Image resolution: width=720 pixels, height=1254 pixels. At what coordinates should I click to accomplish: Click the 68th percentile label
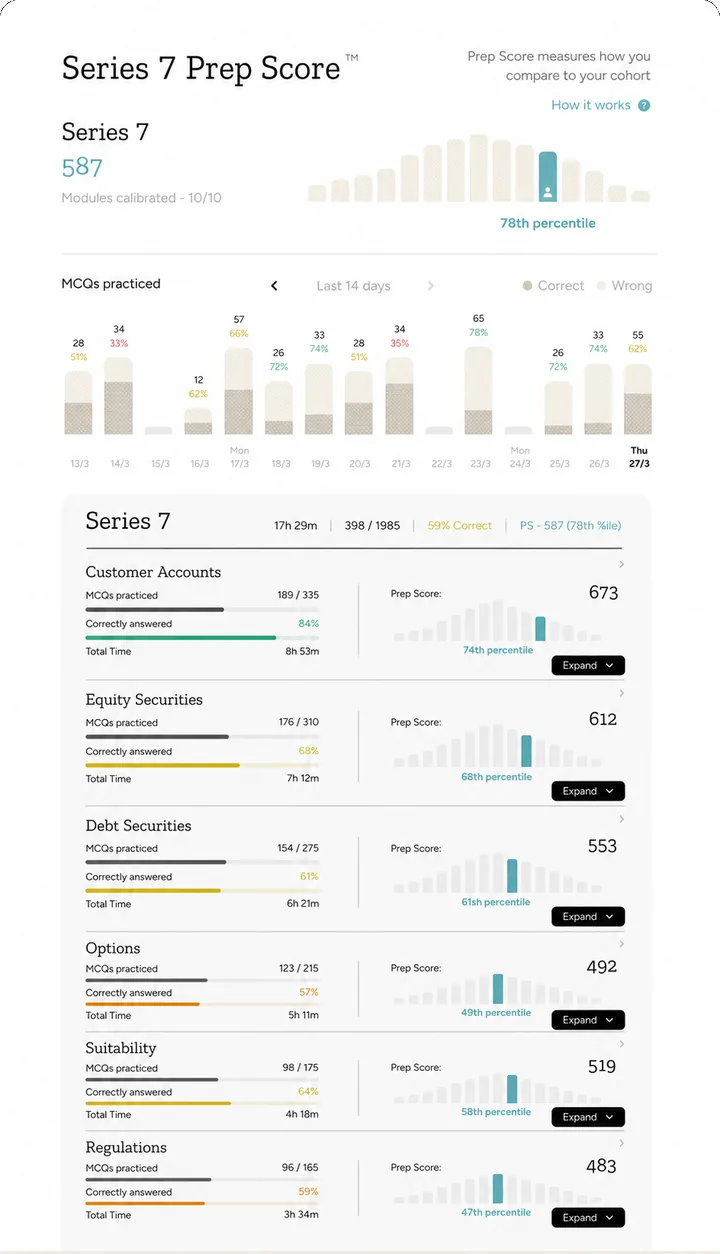[497, 777]
